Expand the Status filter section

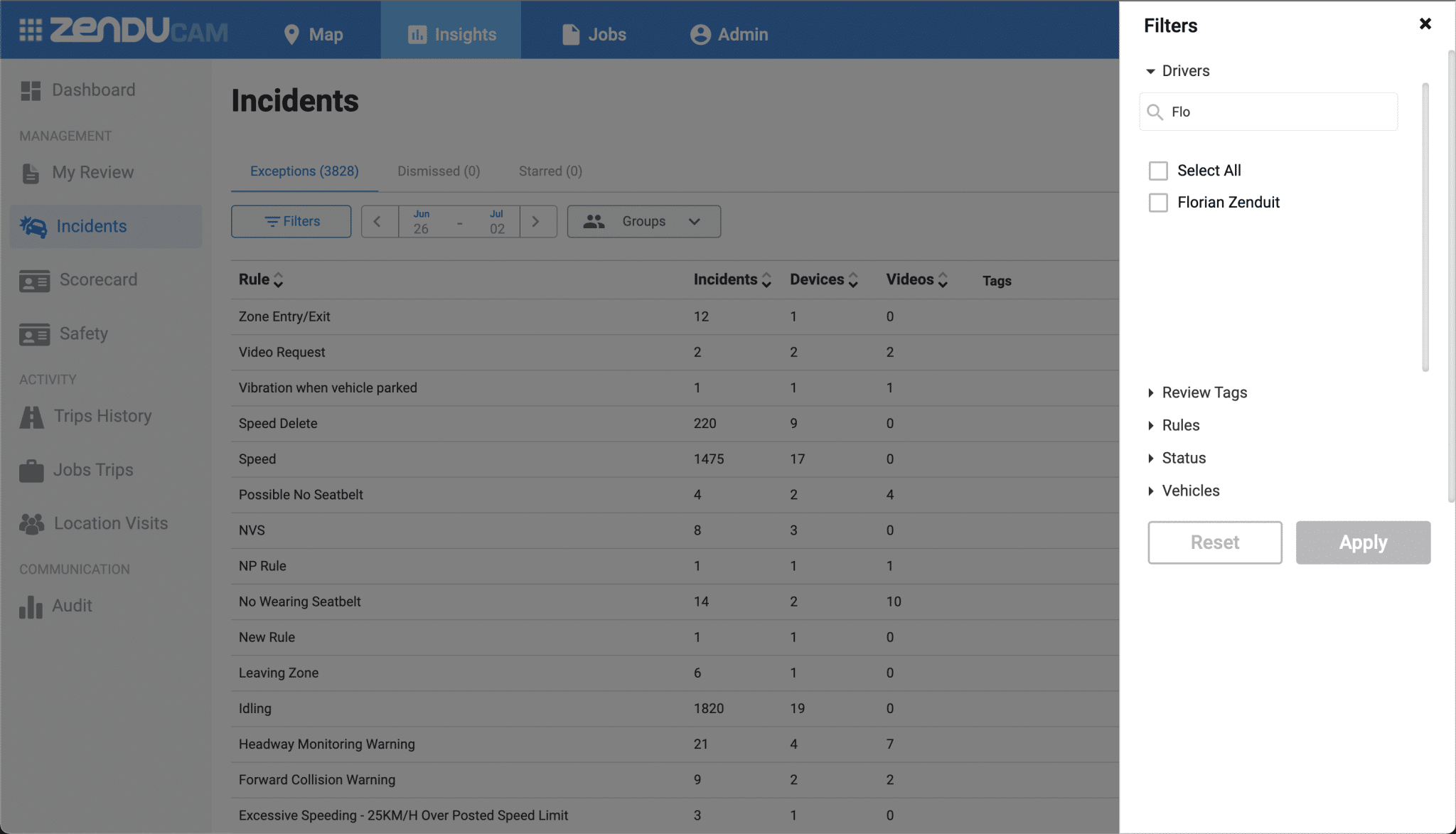click(x=1177, y=458)
